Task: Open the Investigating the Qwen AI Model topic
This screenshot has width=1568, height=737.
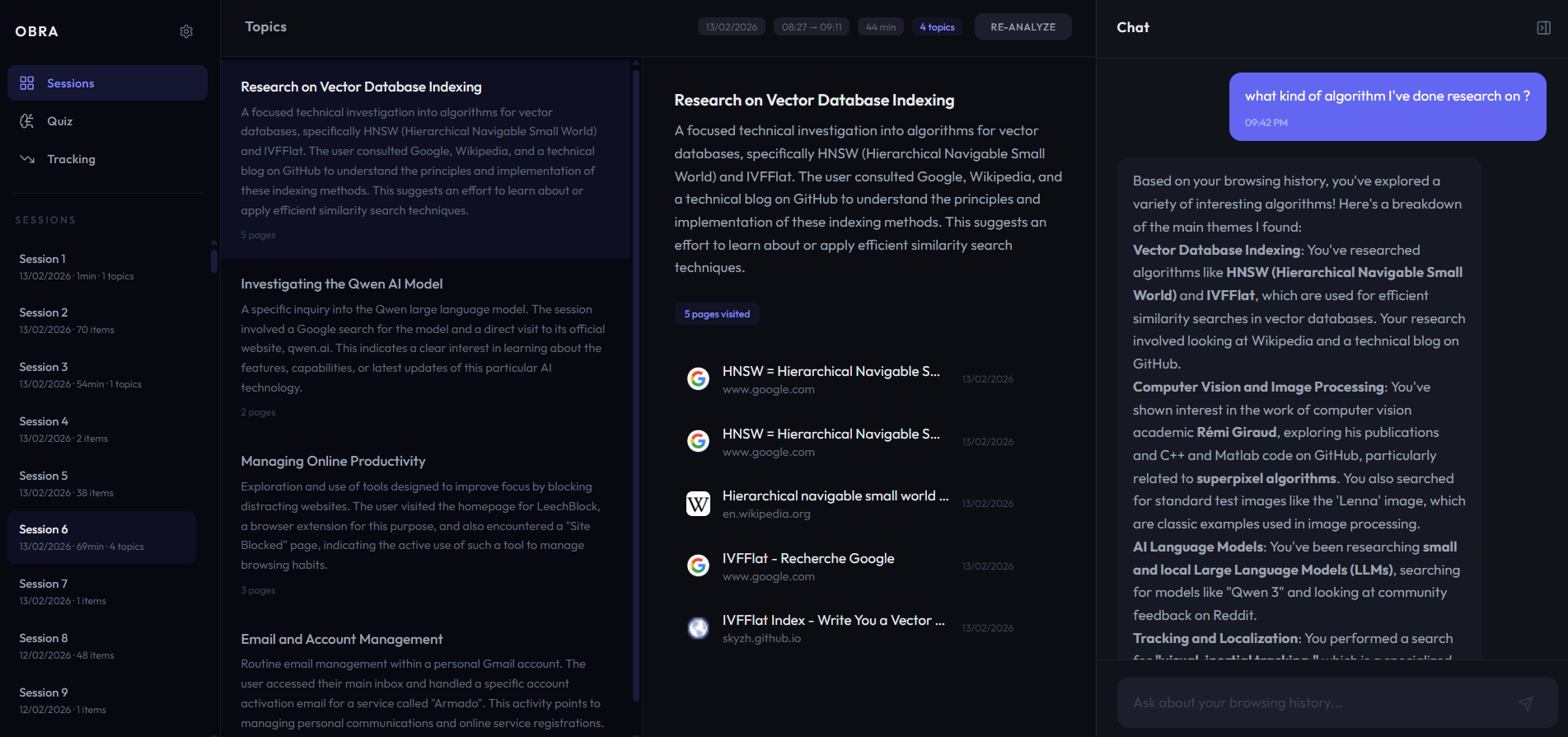Action: (x=425, y=346)
